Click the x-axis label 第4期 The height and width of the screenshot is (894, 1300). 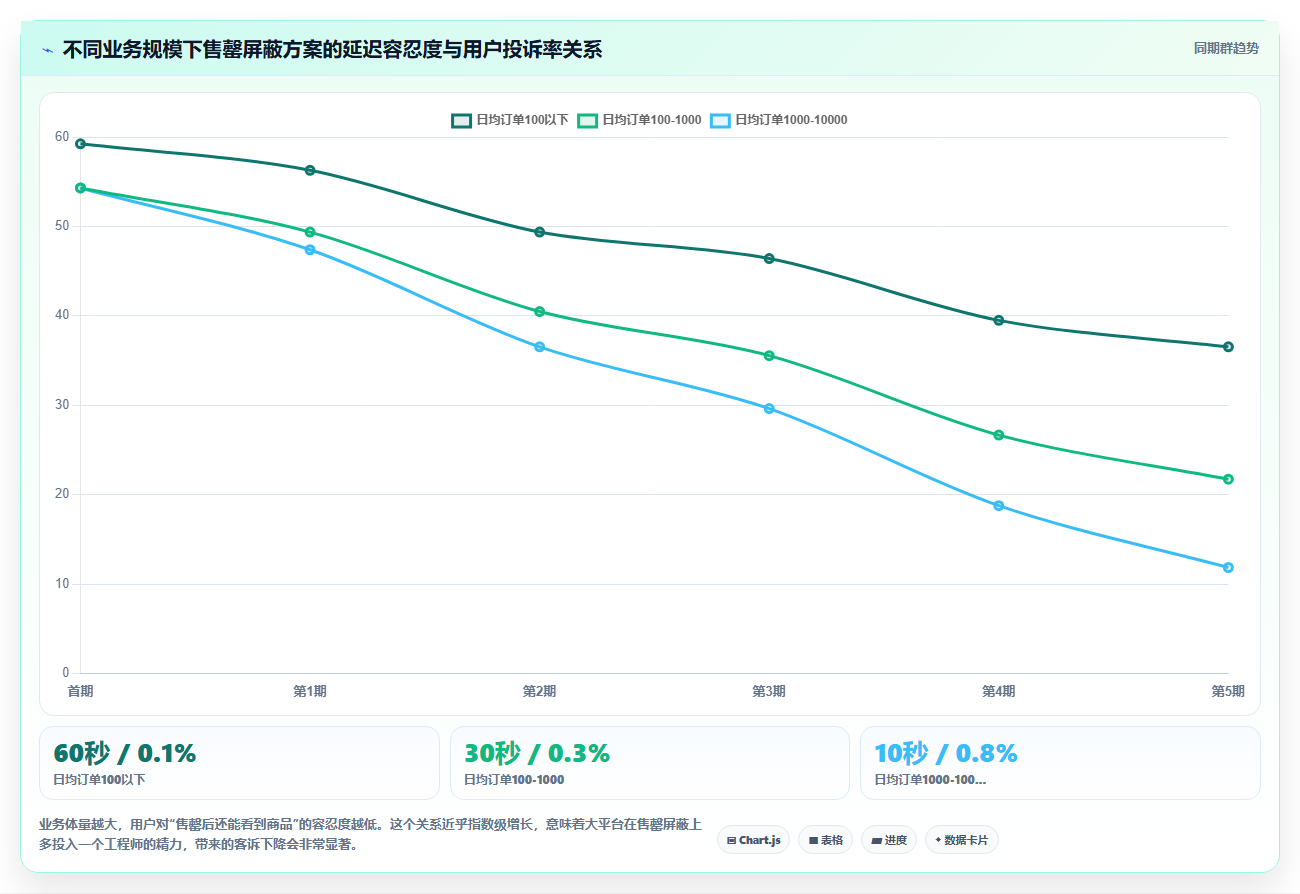[x=999, y=691]
